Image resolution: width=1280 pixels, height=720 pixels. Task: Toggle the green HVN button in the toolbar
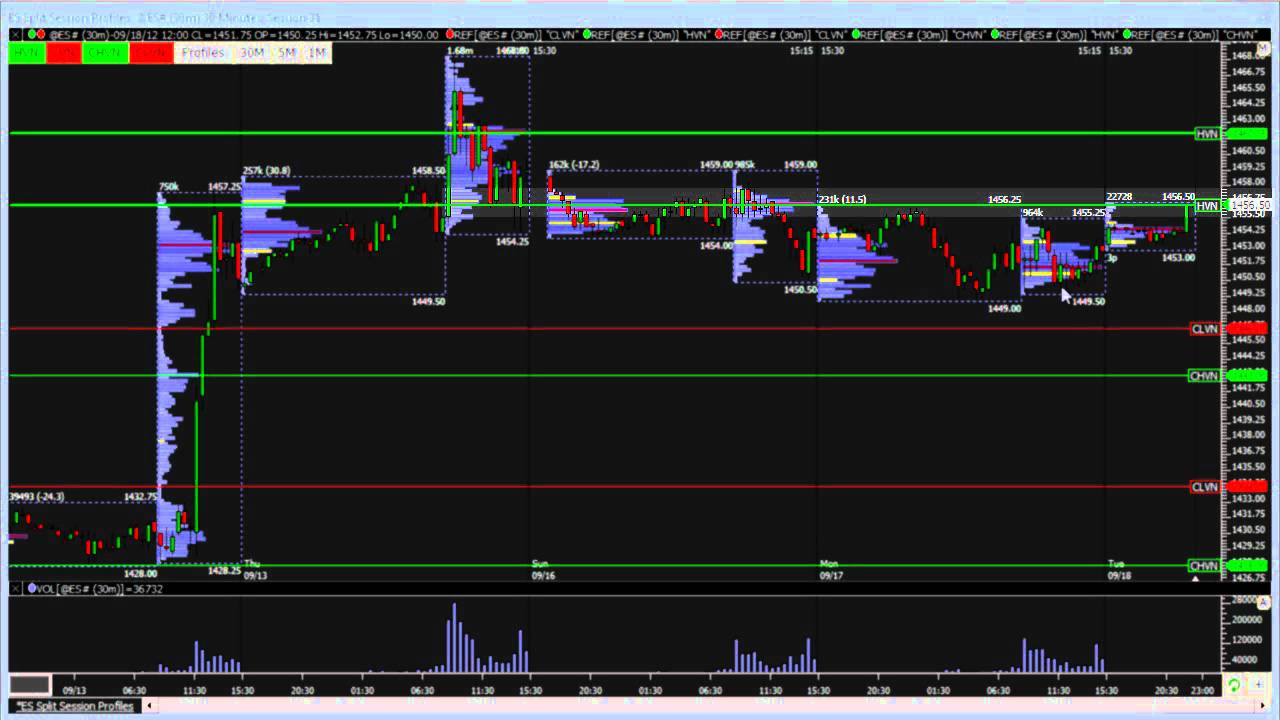27,52
